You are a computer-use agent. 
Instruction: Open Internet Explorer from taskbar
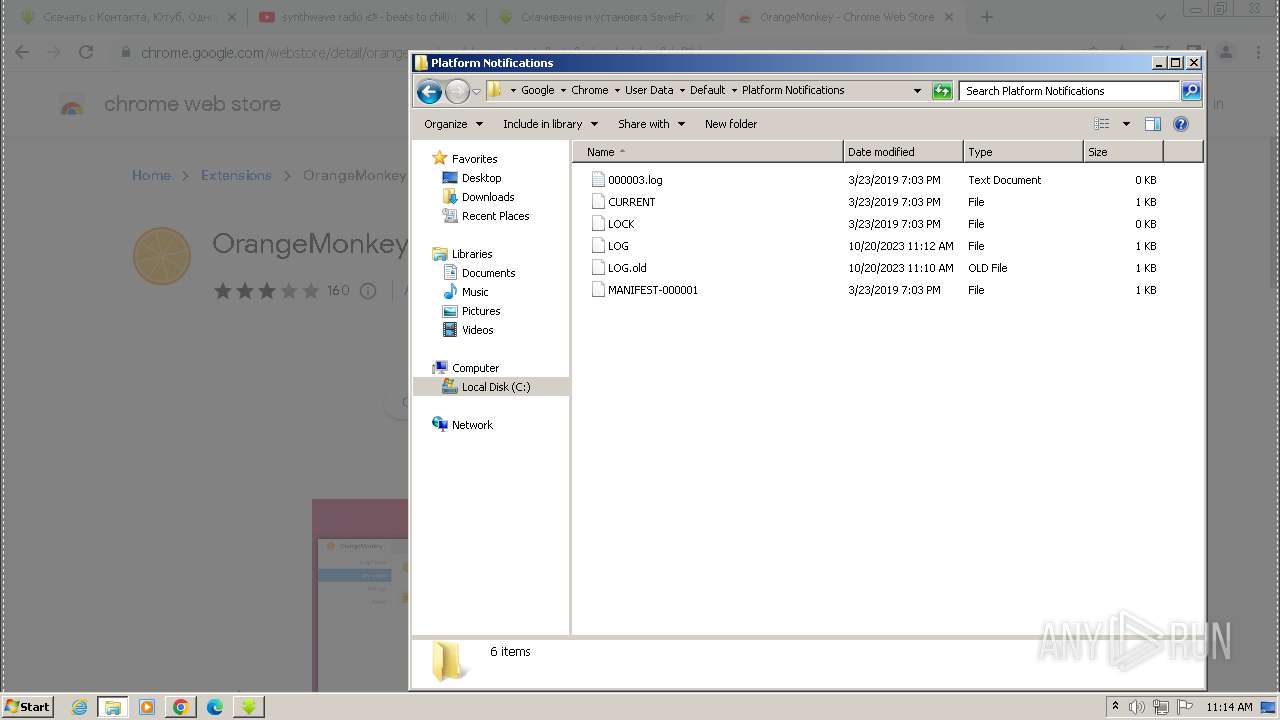click(x=79, y=707)
